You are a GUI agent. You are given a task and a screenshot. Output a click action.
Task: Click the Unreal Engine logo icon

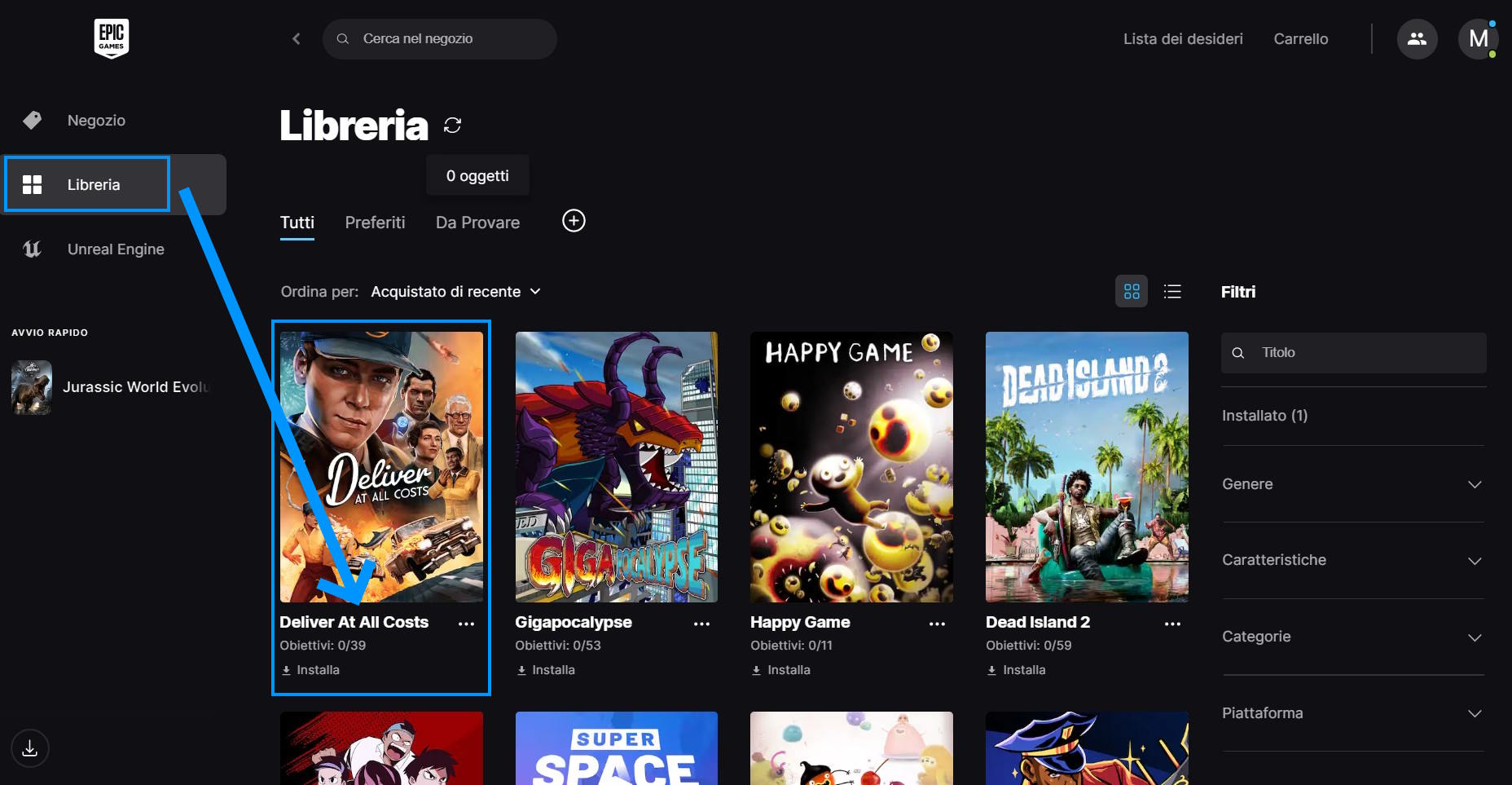[32, 249]
